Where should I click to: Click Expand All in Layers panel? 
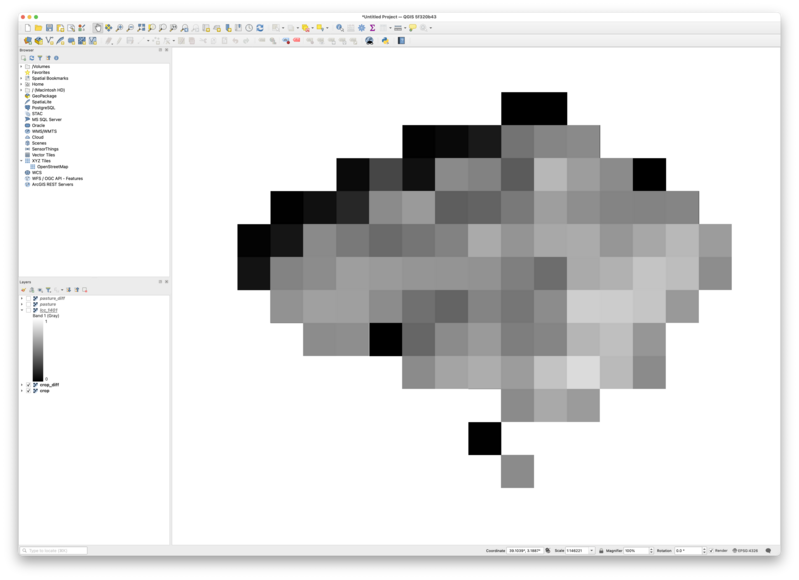[69, 289]
